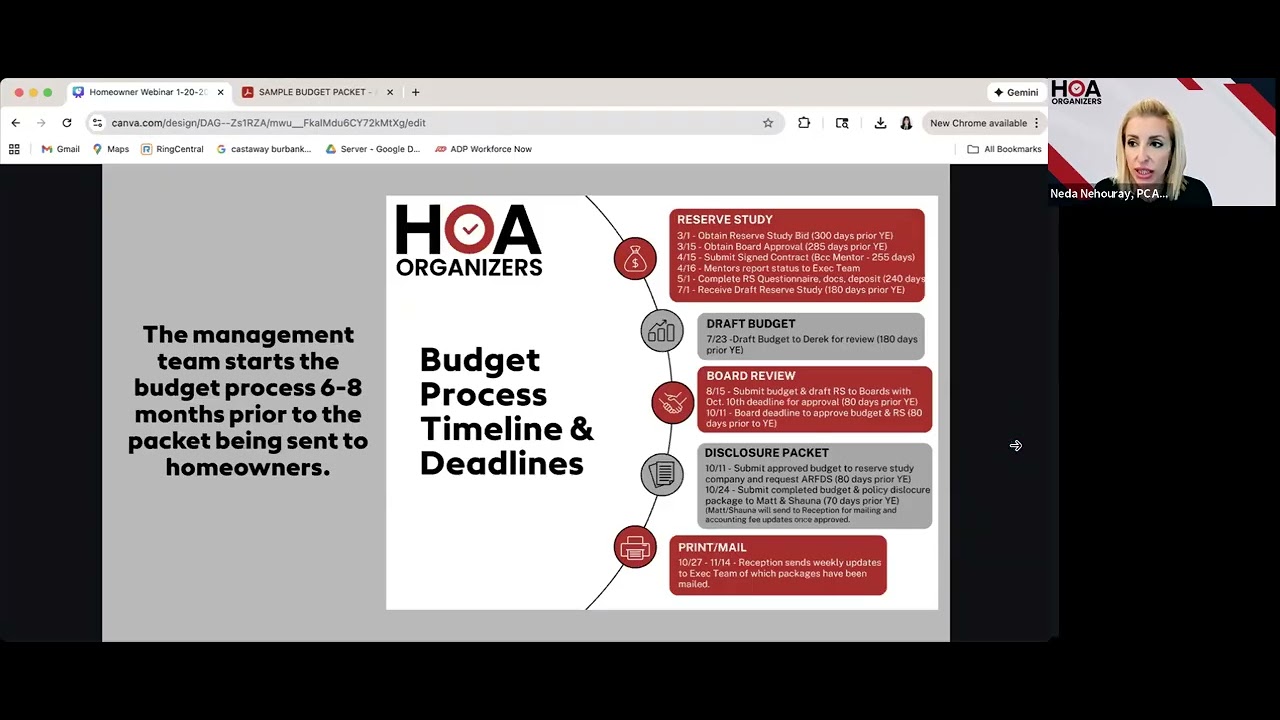Click the browser forward arrow
This screenshot has height=720, width=1280.
[41, 123]
